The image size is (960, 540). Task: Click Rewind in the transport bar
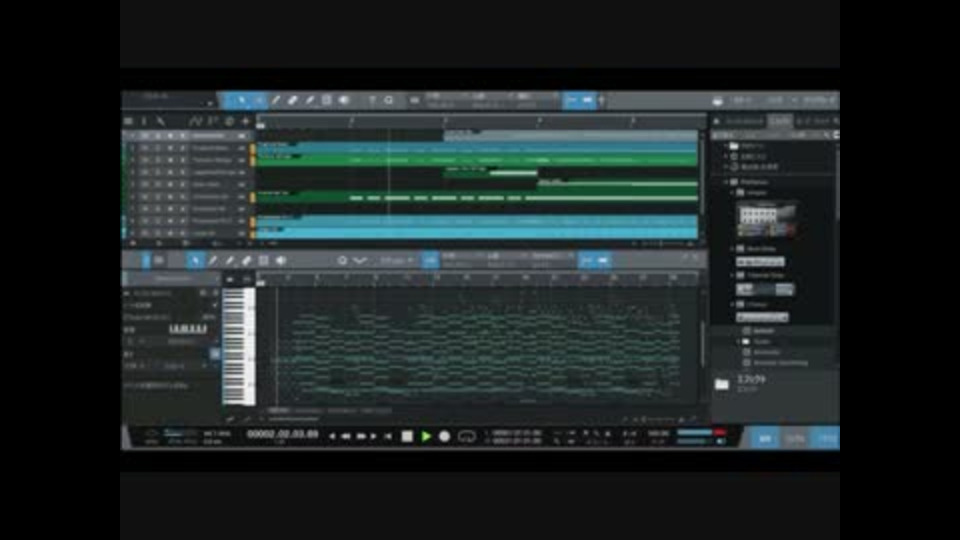[x=346, y=437]
